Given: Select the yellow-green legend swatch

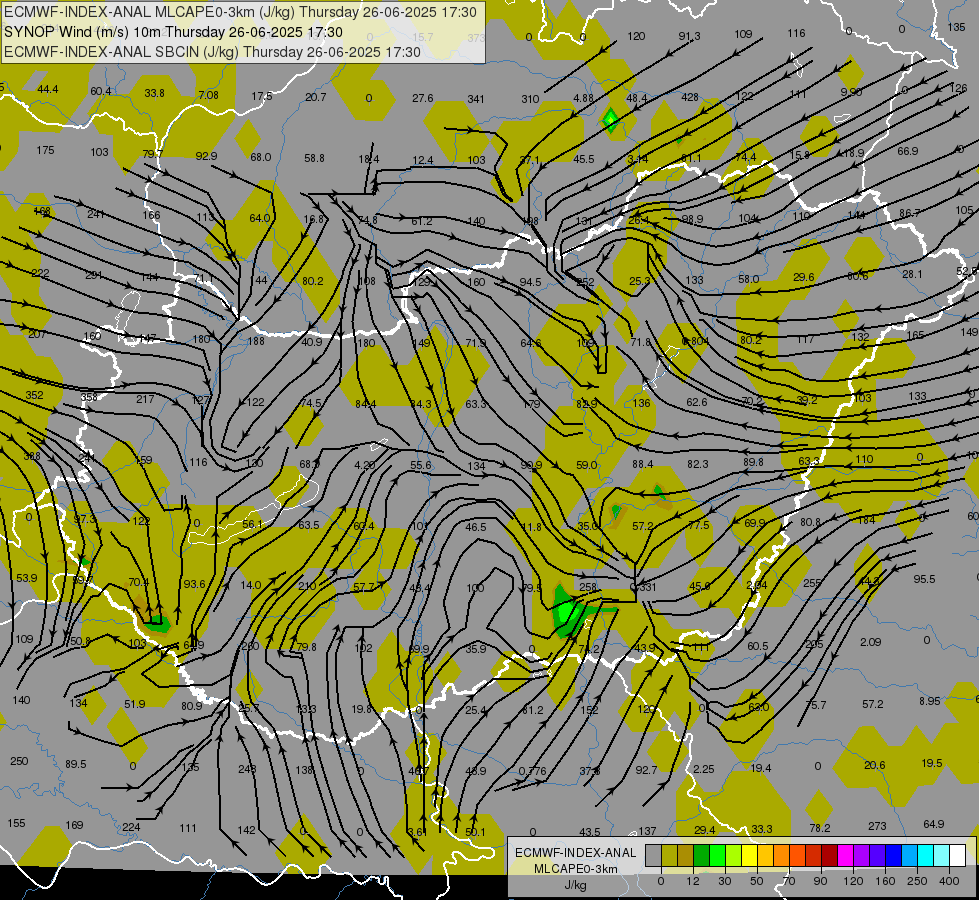Looking at the screenshot, I should tap(734, 855).
